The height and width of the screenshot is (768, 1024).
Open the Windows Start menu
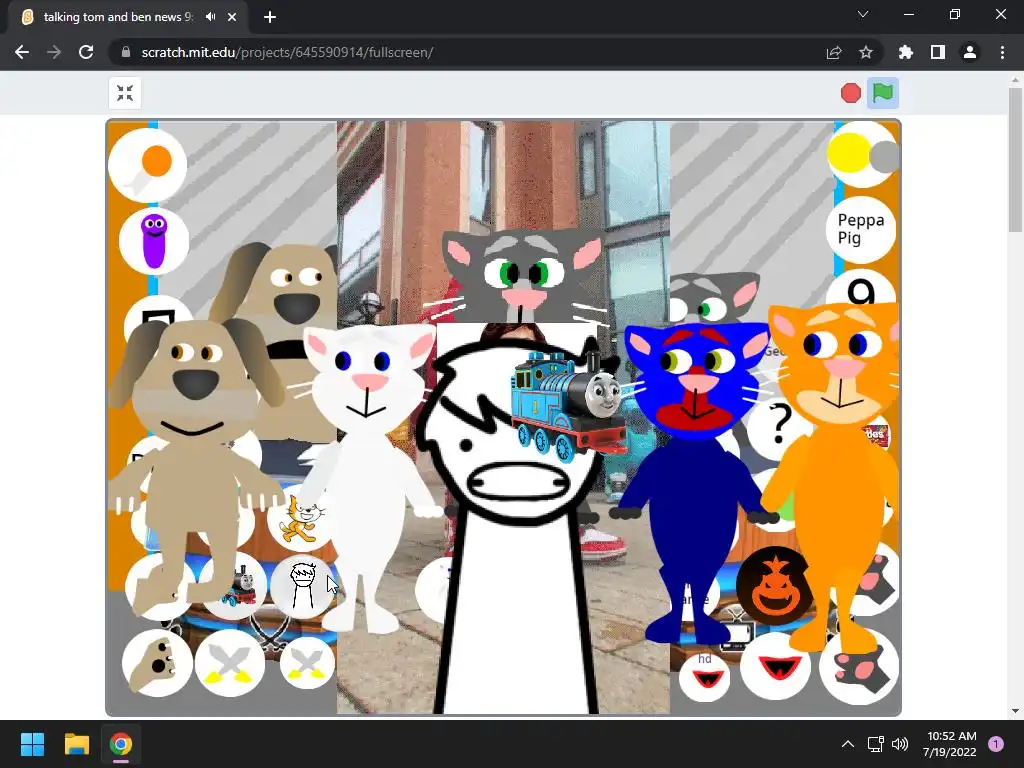click(32, 744)
